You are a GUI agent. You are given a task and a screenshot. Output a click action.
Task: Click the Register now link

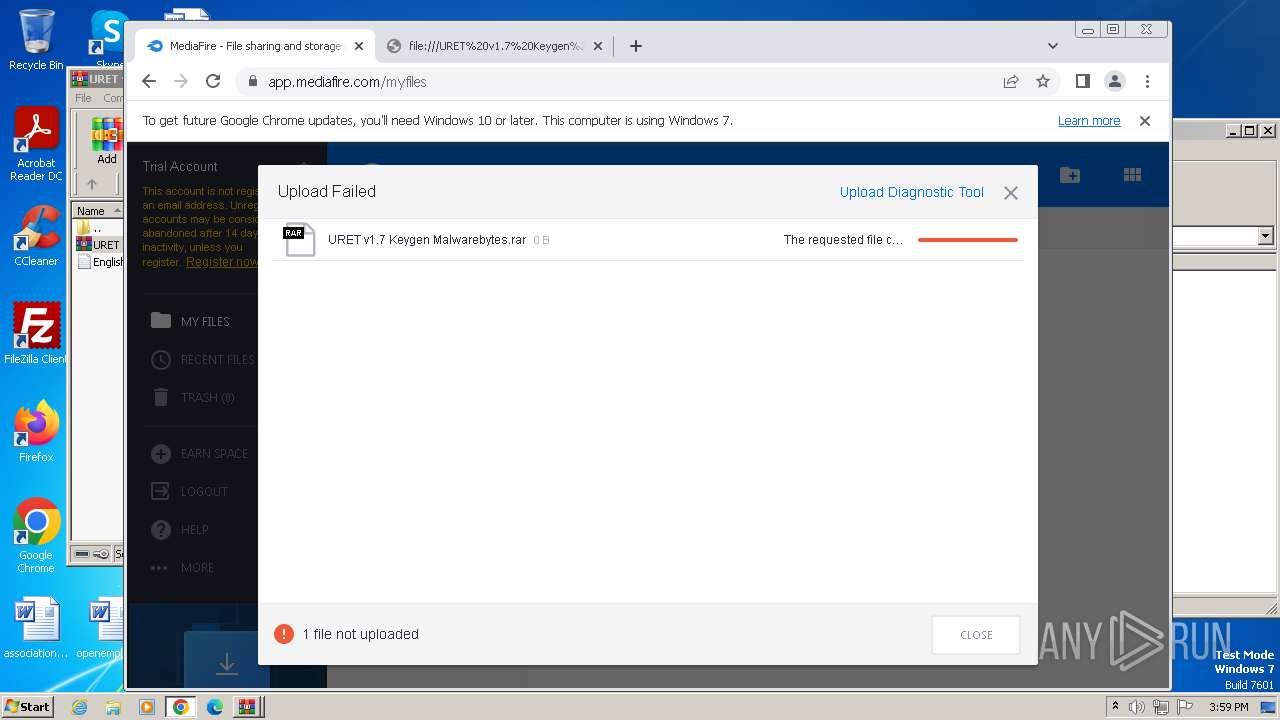pyautogui.click(x=222, y=262)
